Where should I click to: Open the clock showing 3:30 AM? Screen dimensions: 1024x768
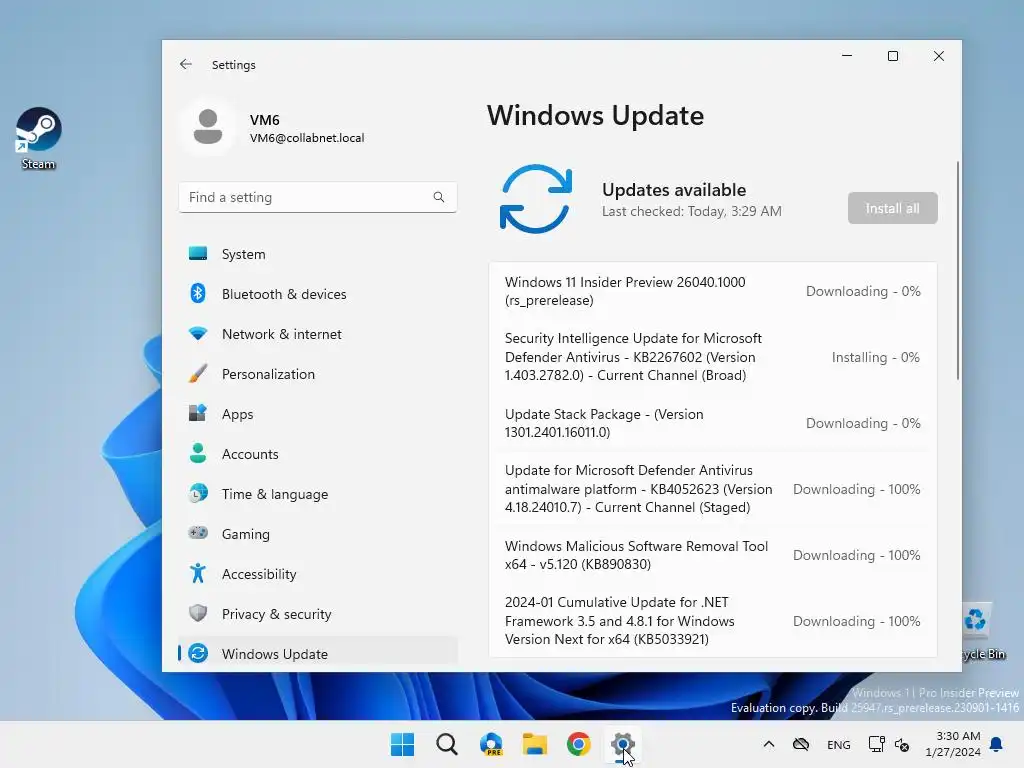[953, 744]
